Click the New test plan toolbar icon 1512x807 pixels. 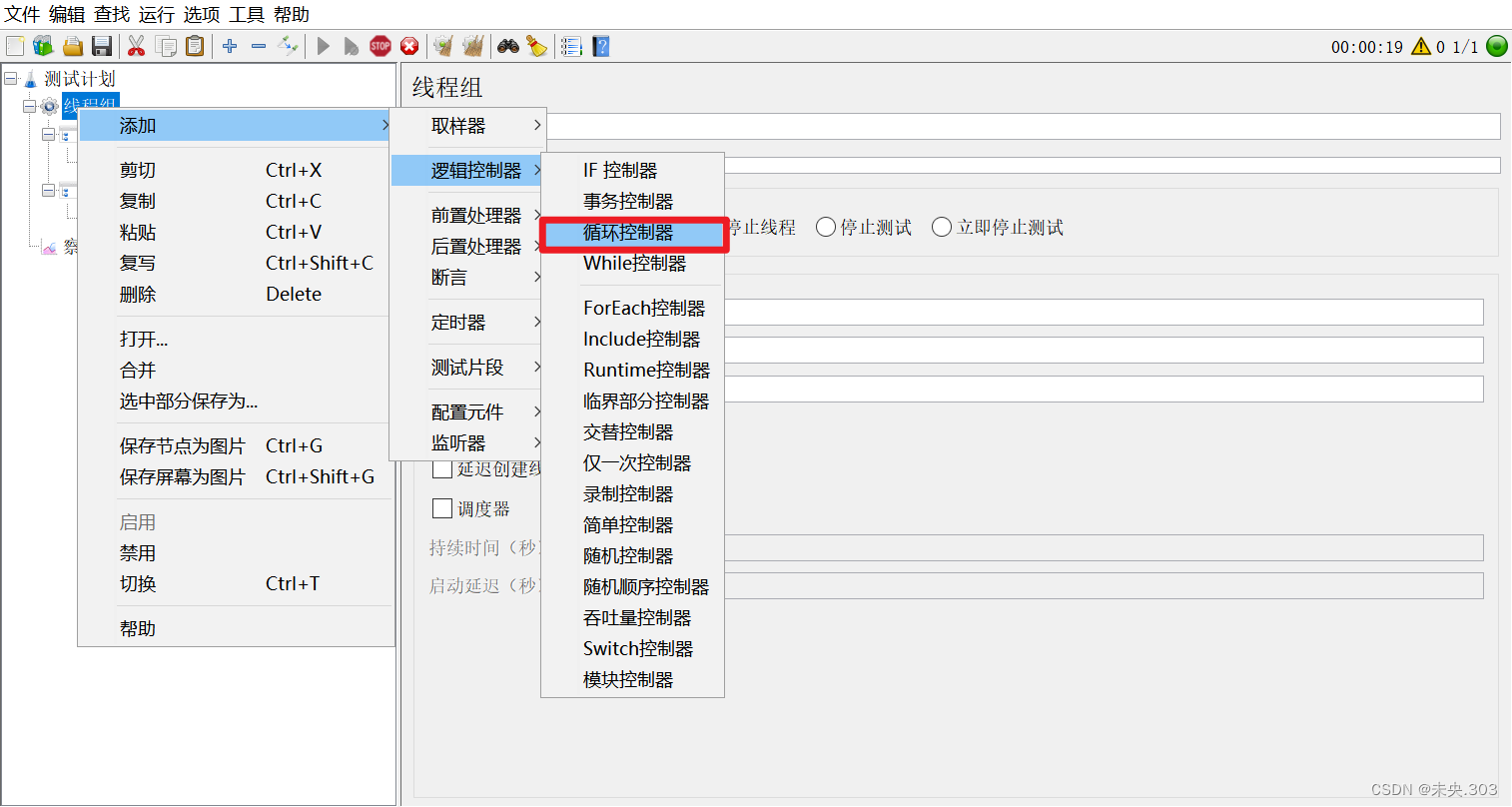(x=15, y=46)
